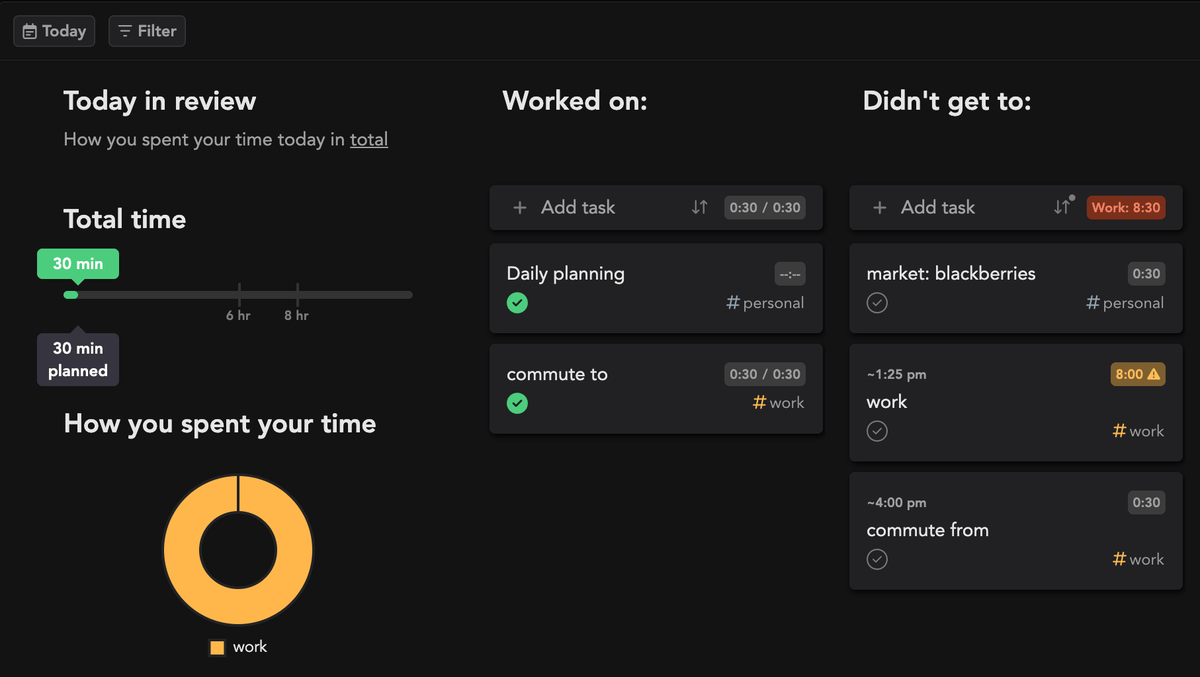Mark the work task complete via its circle

click(x=877, y=431)
